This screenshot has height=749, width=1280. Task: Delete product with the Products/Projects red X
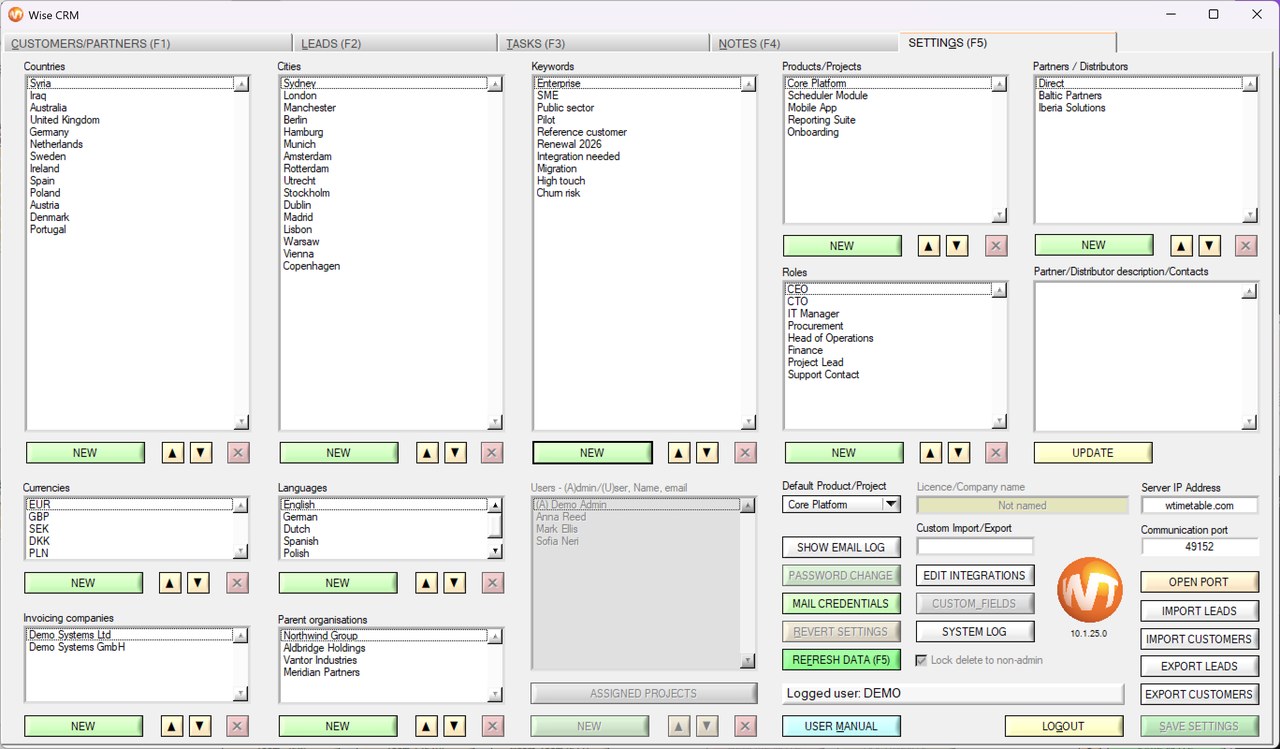coord(996,246)
